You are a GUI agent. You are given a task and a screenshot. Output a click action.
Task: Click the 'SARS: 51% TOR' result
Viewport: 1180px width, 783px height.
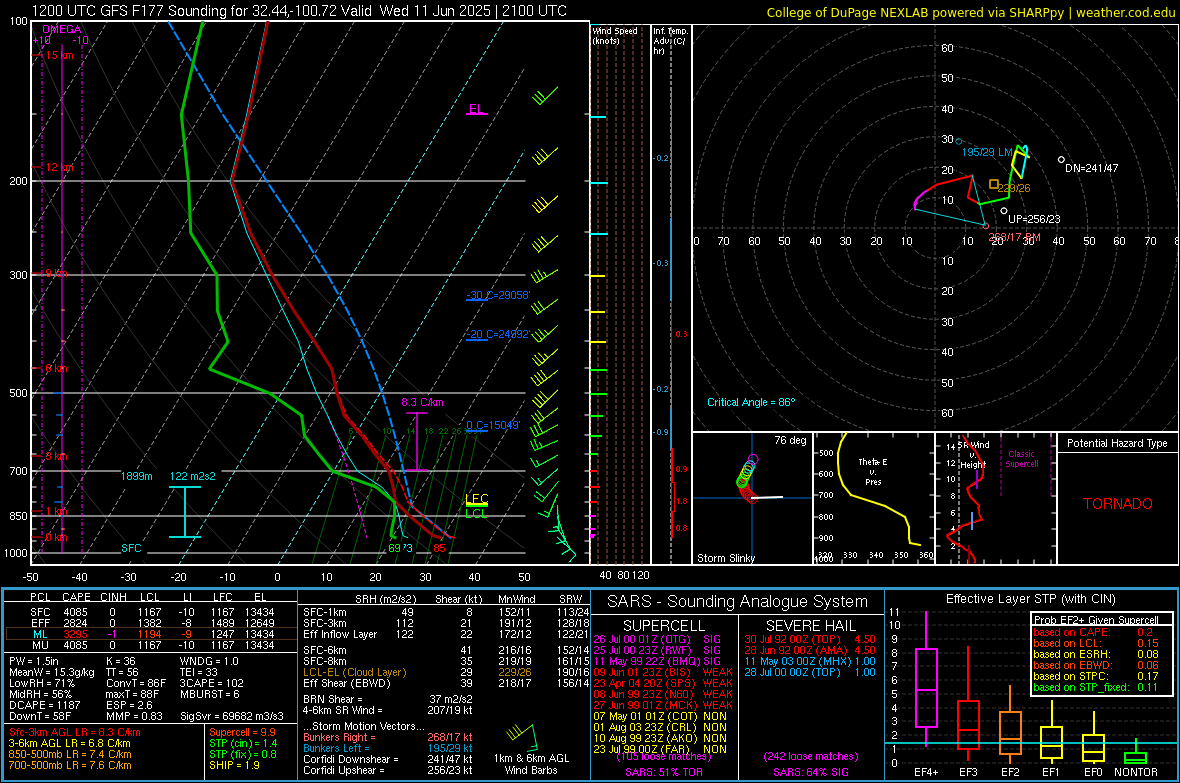tap(663, 772)
